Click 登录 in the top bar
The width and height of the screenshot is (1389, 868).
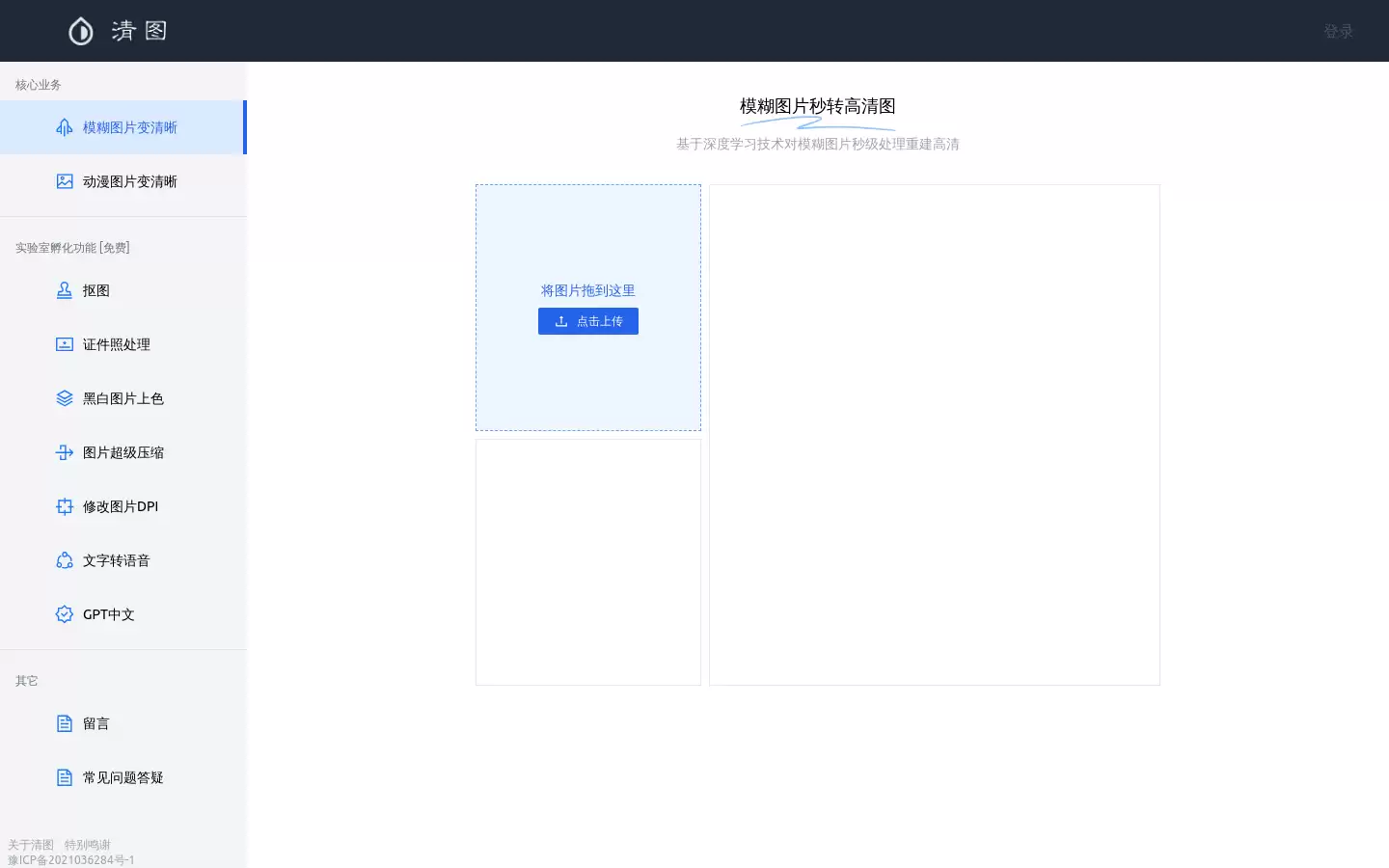coord(1338,31)
